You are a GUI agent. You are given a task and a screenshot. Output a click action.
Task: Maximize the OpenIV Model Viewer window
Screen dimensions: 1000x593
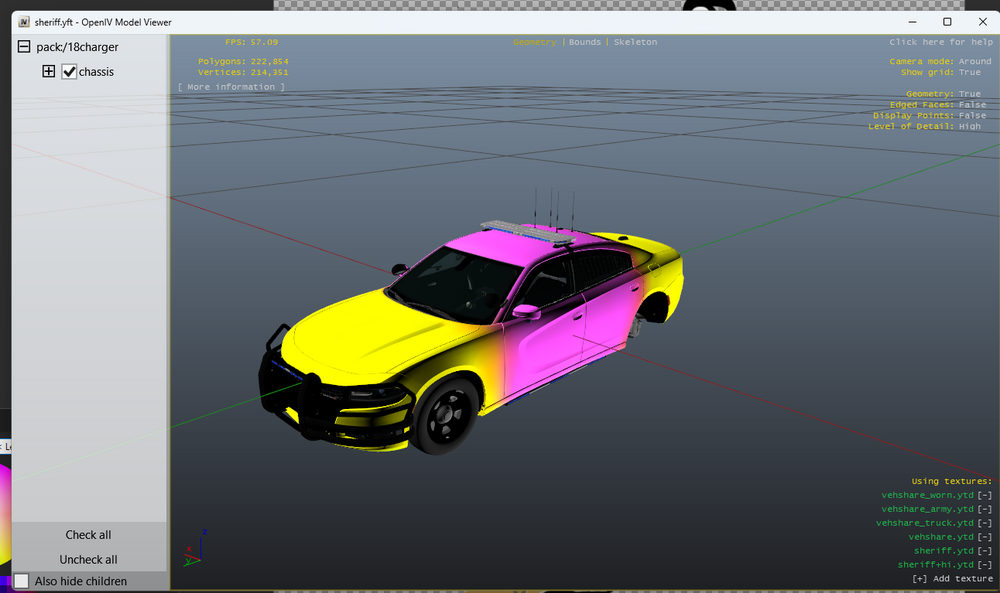[x=947, y=22]
